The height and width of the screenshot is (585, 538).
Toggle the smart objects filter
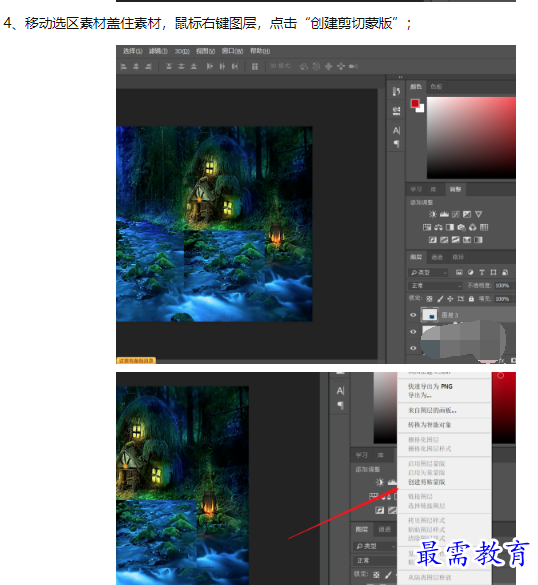(x=505, y=272)
